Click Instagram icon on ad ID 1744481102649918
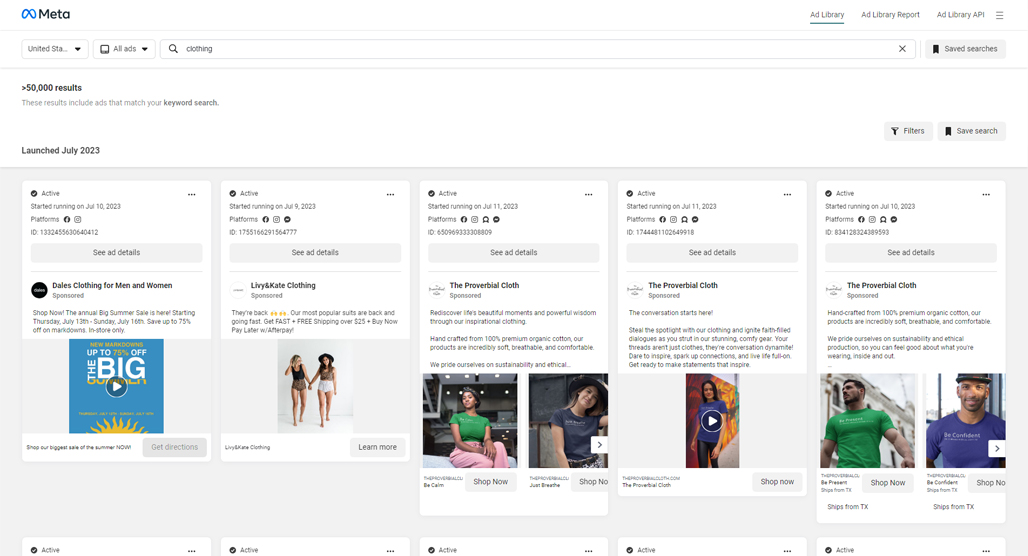The image size is (1028, 556). [x=673, y=220]
